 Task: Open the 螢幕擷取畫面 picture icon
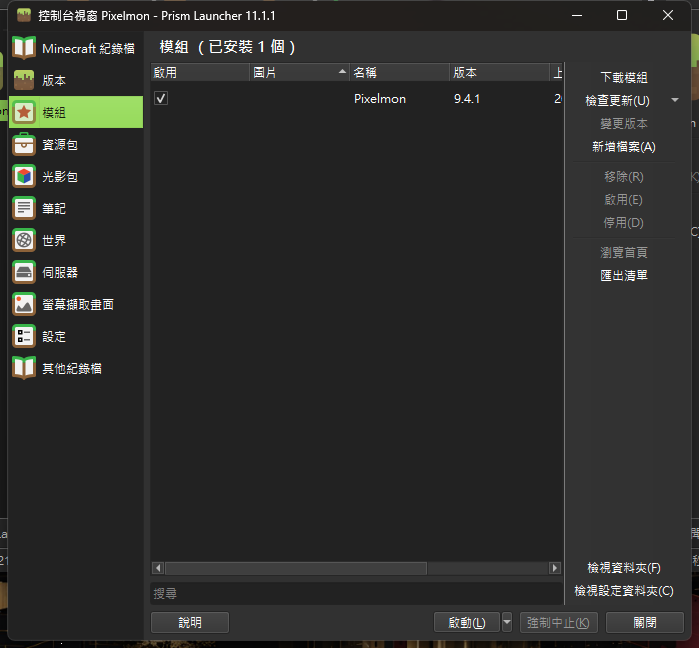24,304
